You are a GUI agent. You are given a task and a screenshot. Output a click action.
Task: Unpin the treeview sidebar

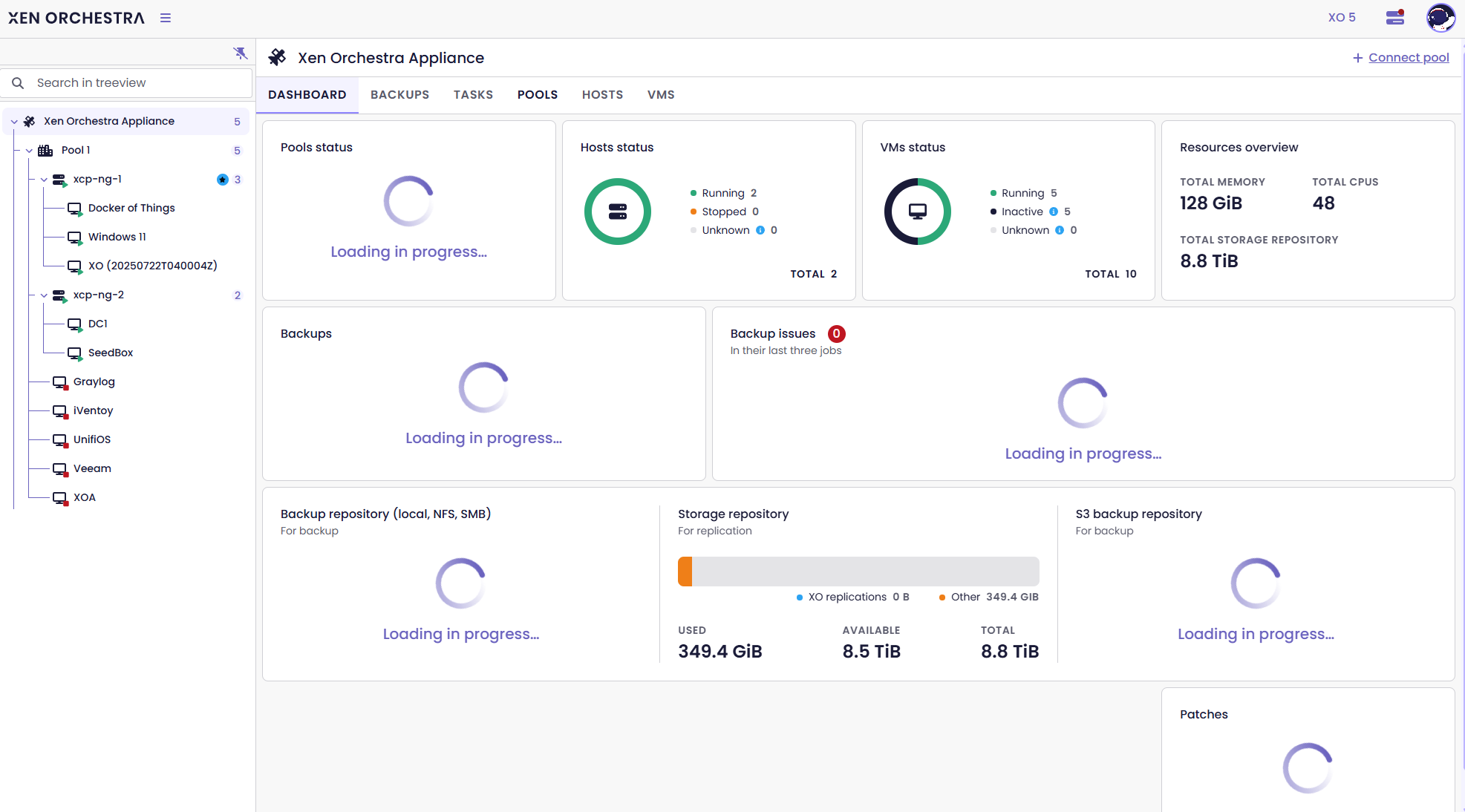point(240,53)
